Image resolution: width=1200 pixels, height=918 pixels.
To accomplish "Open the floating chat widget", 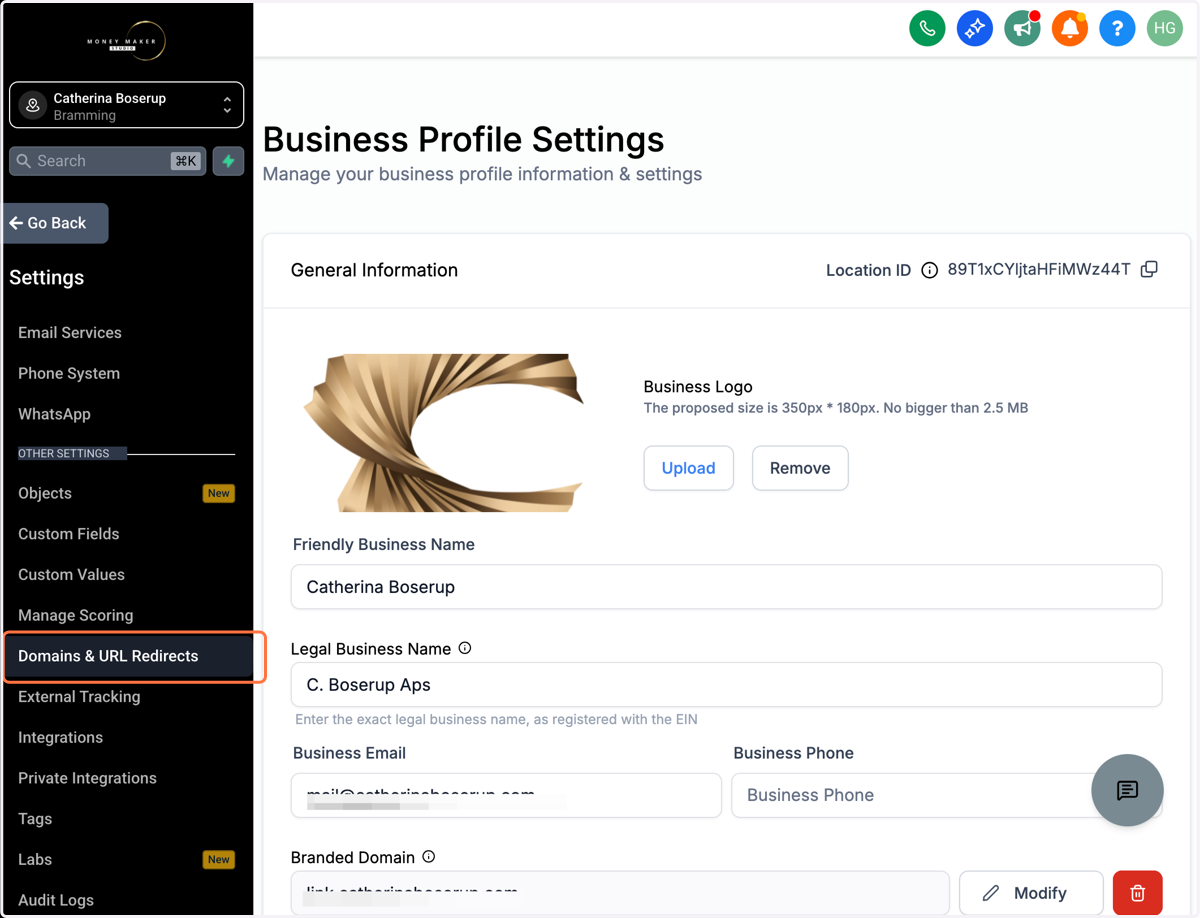I will tap(1127, 790).
